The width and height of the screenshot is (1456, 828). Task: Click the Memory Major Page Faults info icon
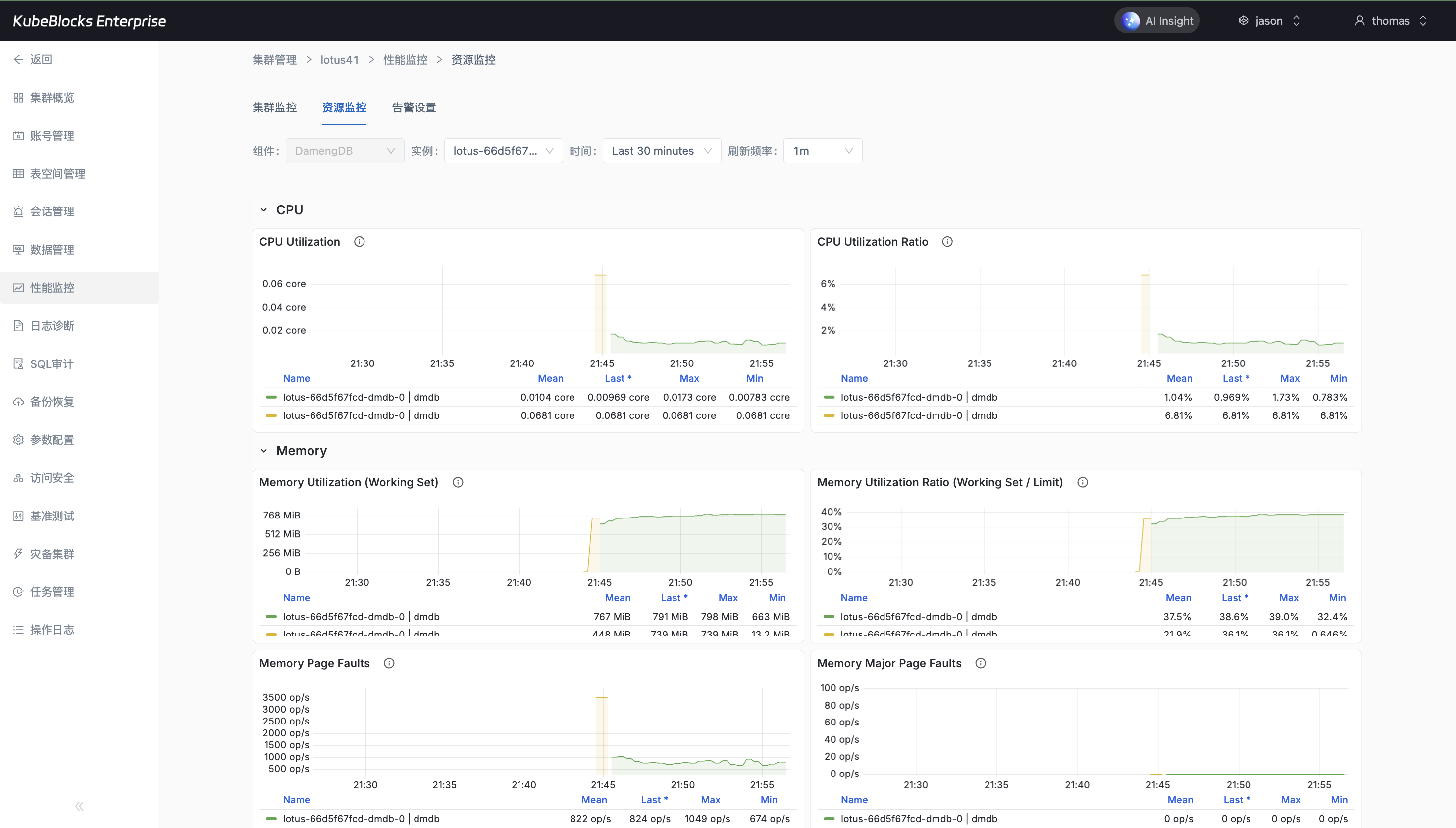(x=981, y=663)
